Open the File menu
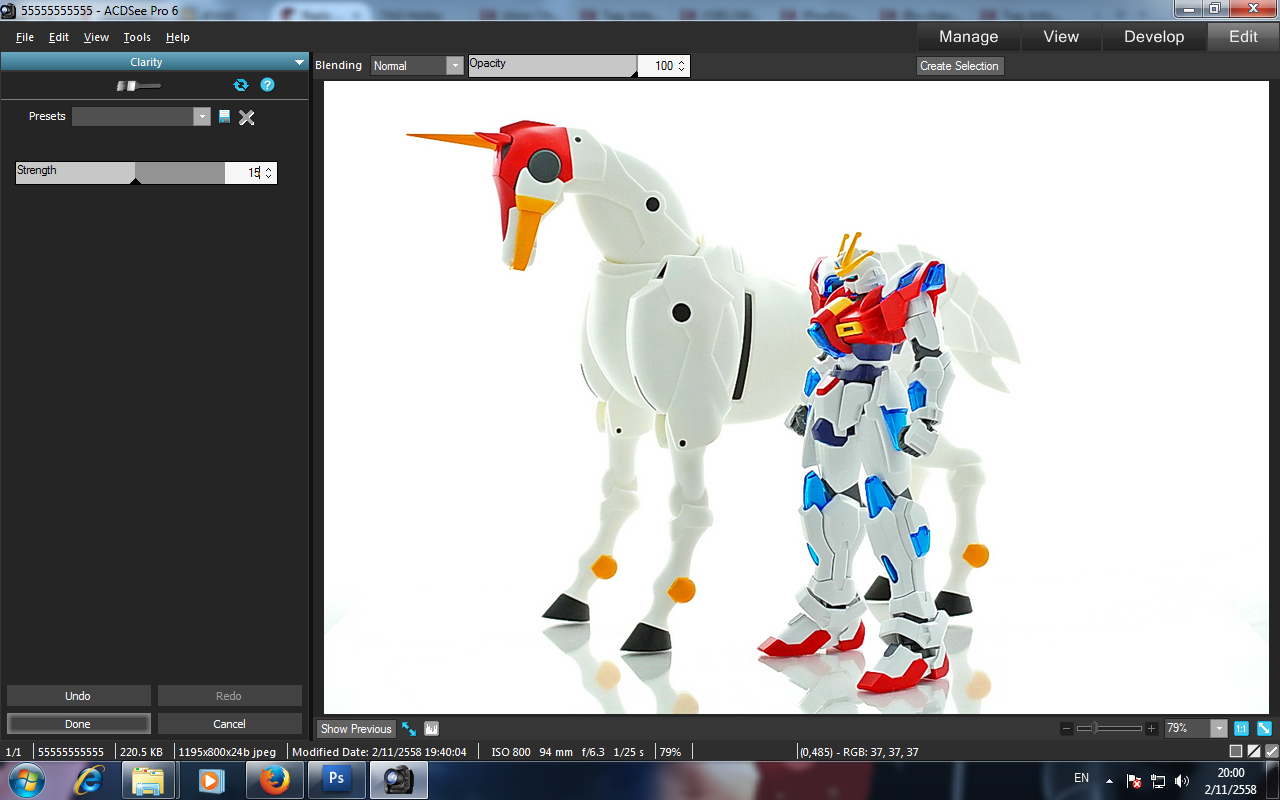The image size is (1280, 800). click(25, 37)
